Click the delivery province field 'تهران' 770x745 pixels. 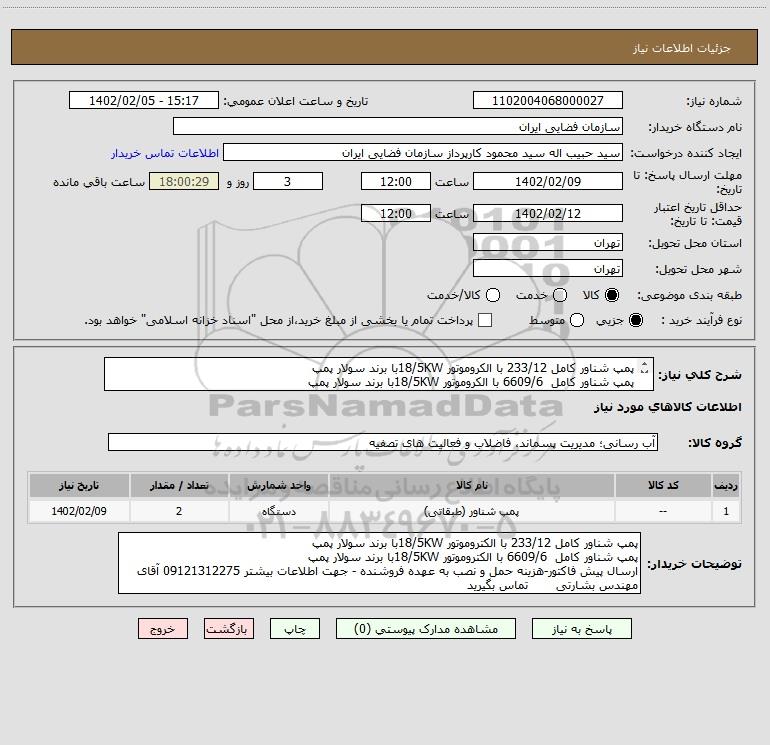tap(548, 243)
